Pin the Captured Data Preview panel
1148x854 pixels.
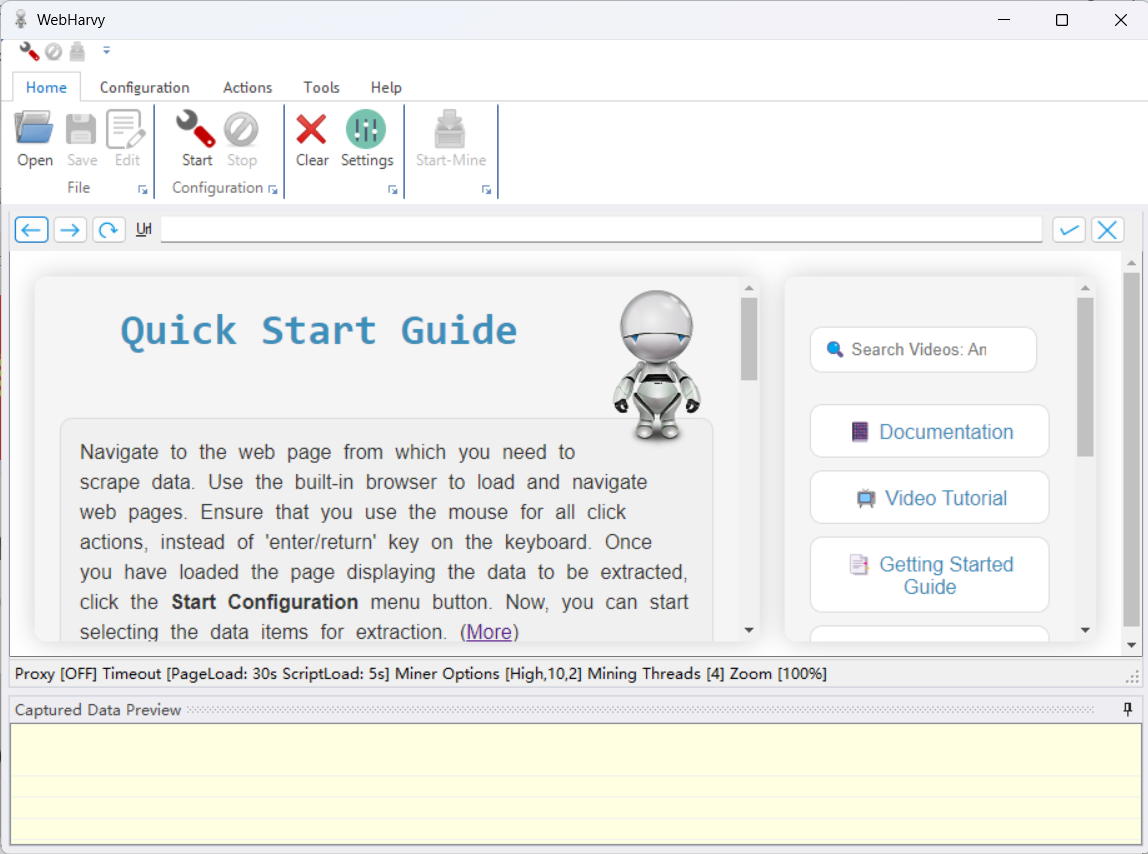[1128, 710]
